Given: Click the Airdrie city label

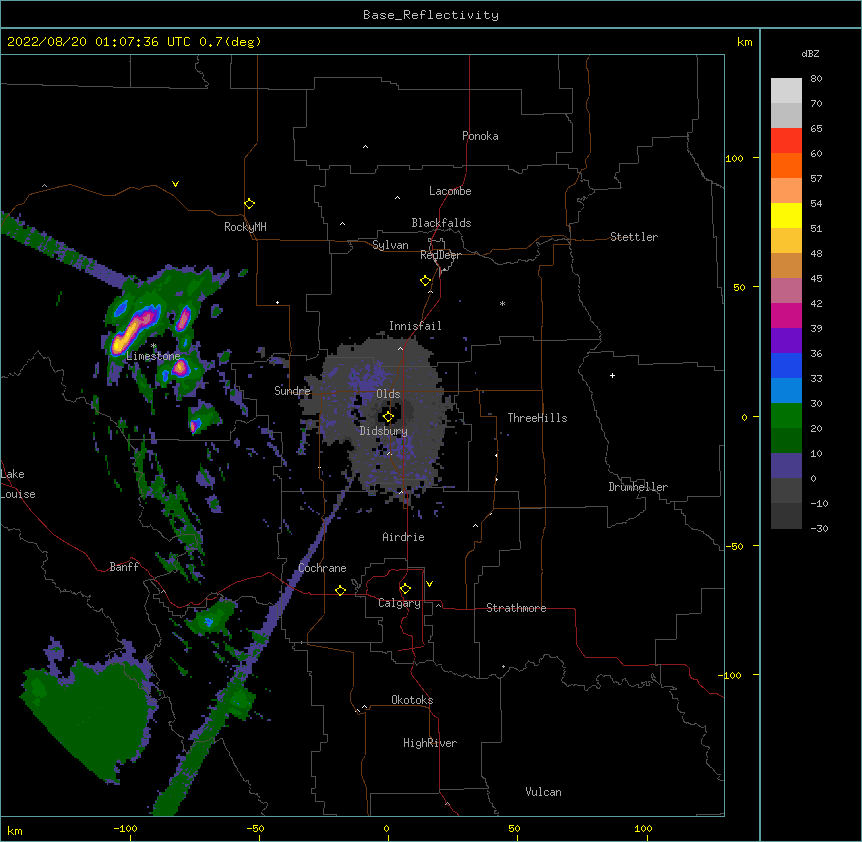Looking at the screenshot, I should coord(404,537).
